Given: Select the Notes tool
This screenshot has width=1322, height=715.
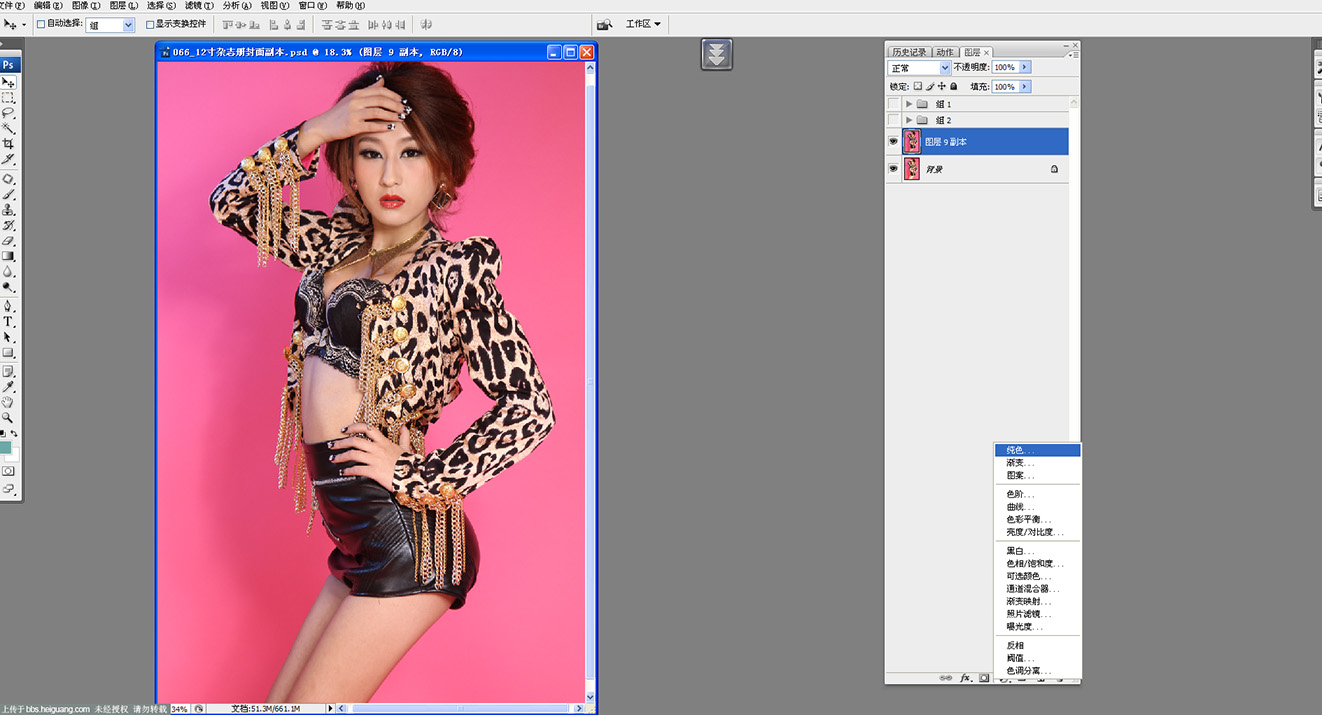Looking at the screenshot, I should (x=8, y=371).
